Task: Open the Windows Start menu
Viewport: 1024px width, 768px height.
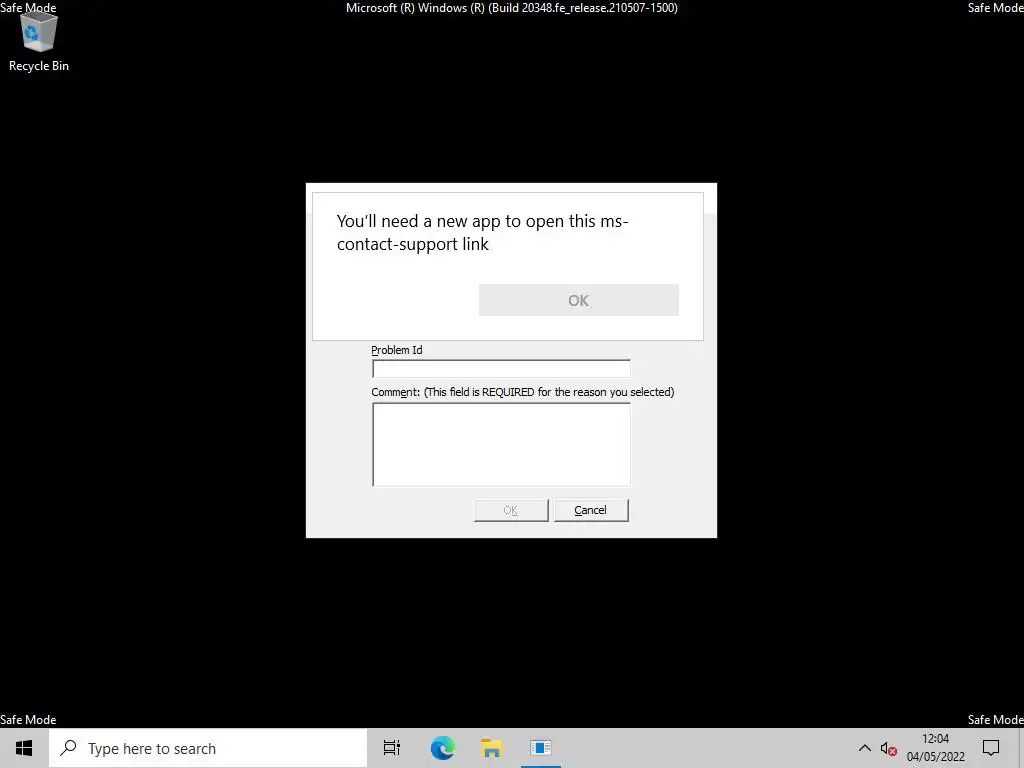Action: pyautogui.click(x=24, y=748)
